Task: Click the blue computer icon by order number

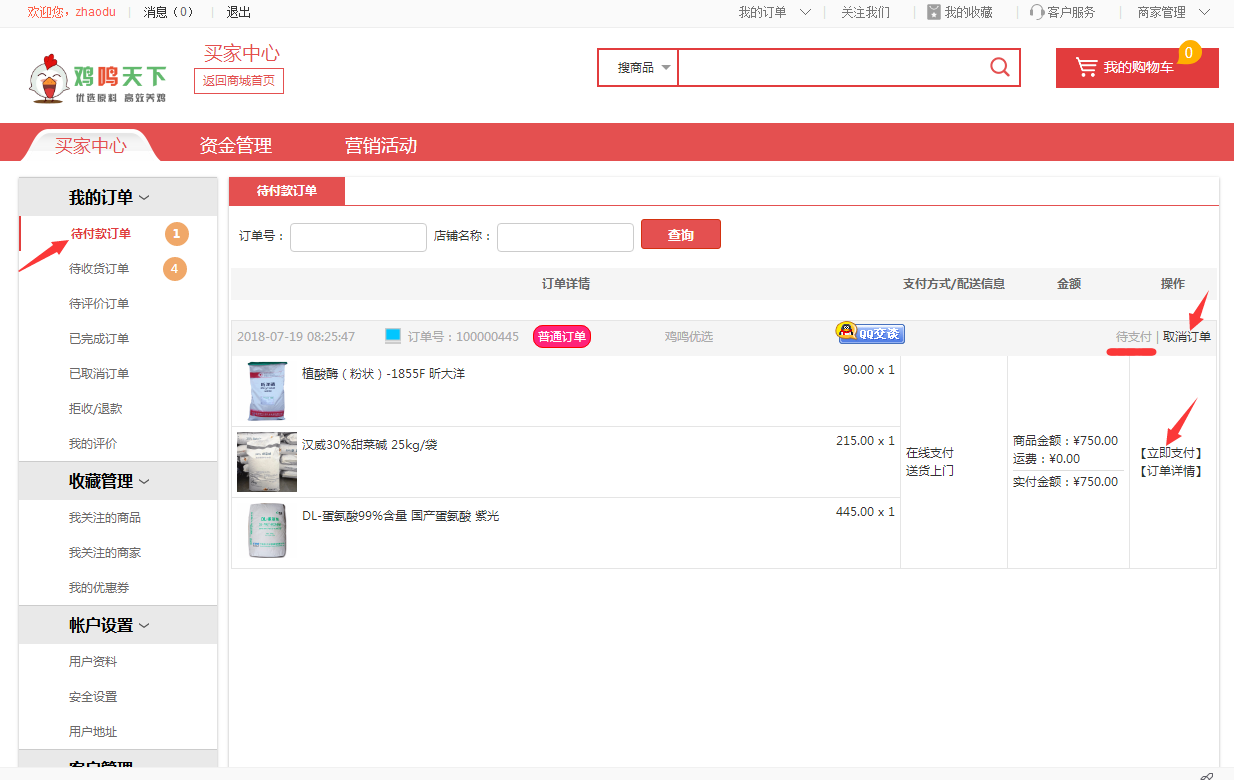Action: (393, 336)
